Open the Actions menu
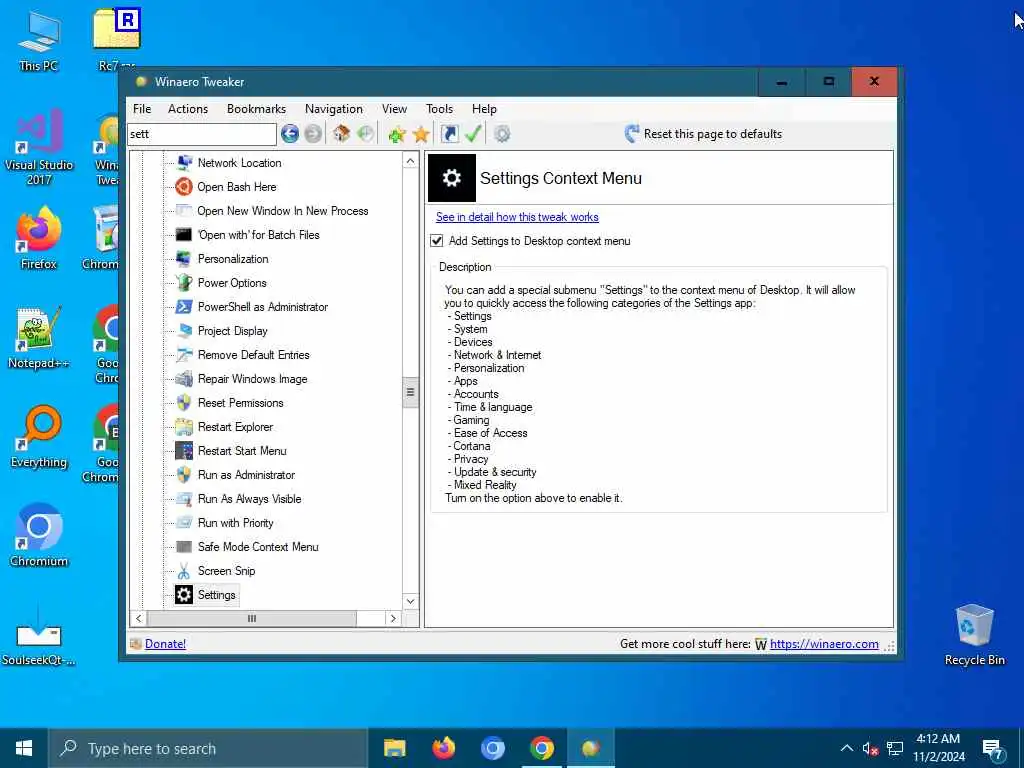 (x=187, y=109)
